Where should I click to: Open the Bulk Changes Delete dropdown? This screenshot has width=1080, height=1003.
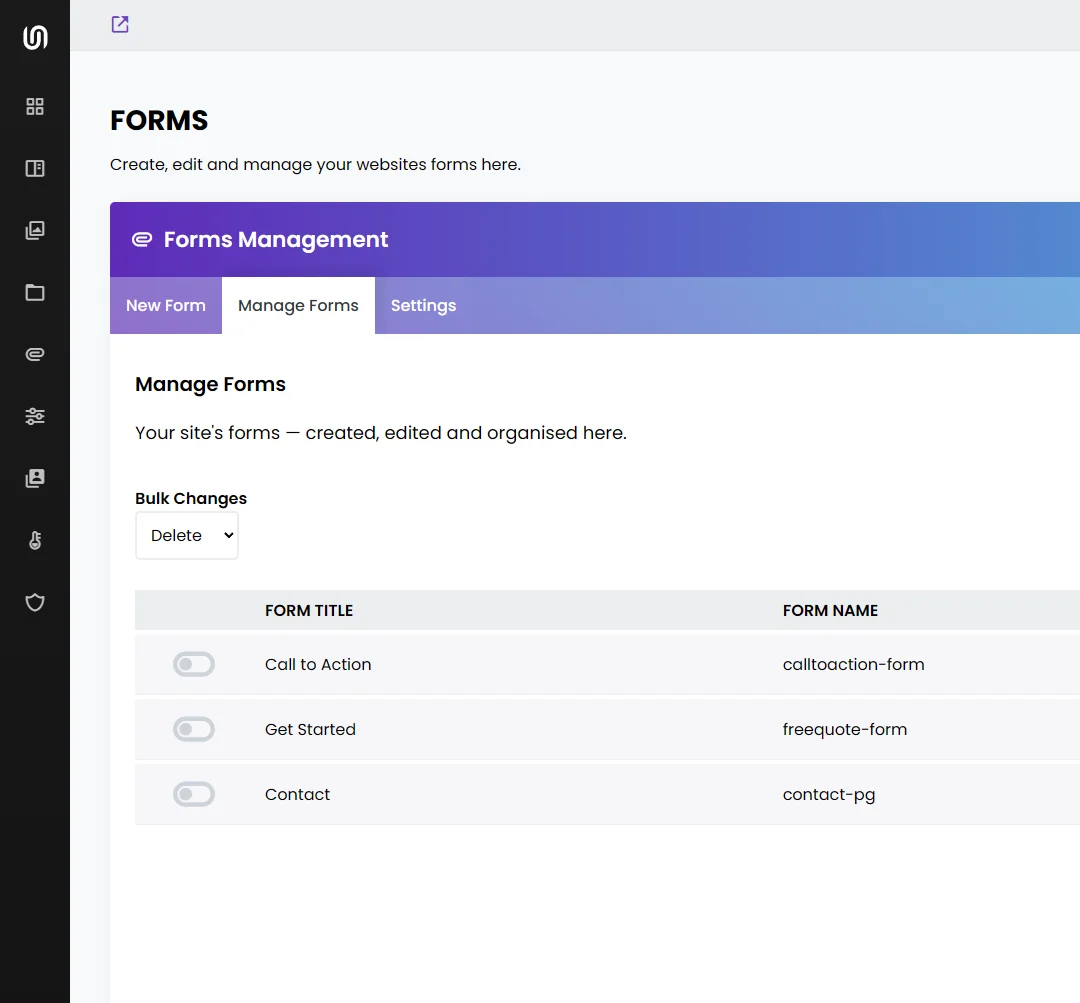point(187,535)
